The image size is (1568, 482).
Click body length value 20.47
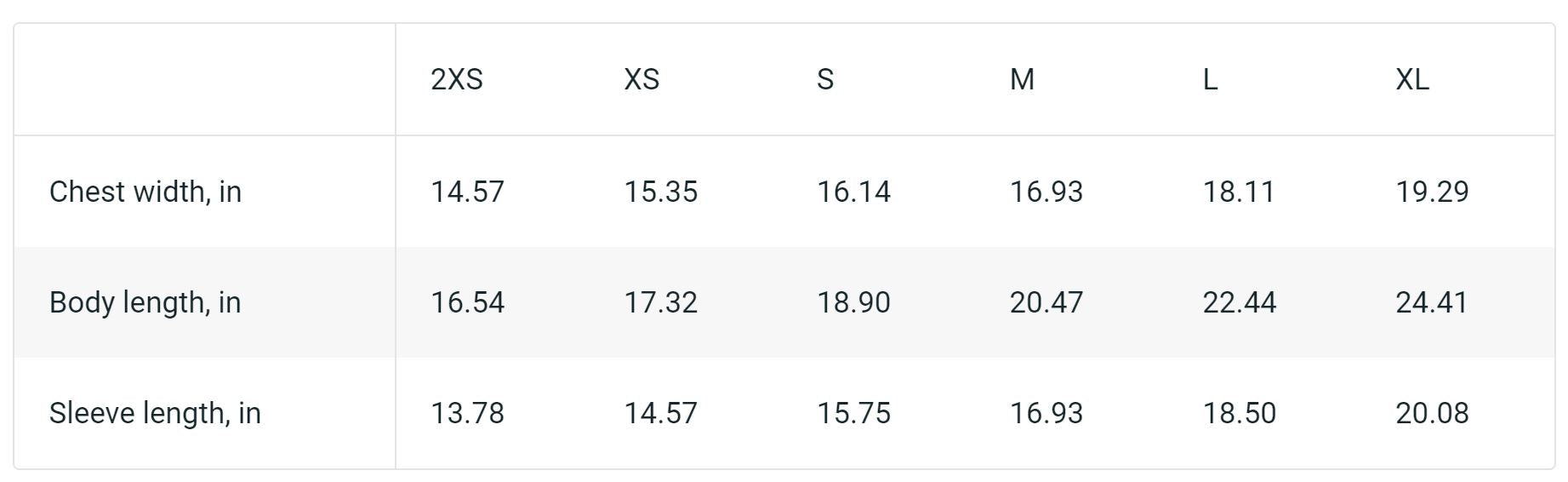1046,302
